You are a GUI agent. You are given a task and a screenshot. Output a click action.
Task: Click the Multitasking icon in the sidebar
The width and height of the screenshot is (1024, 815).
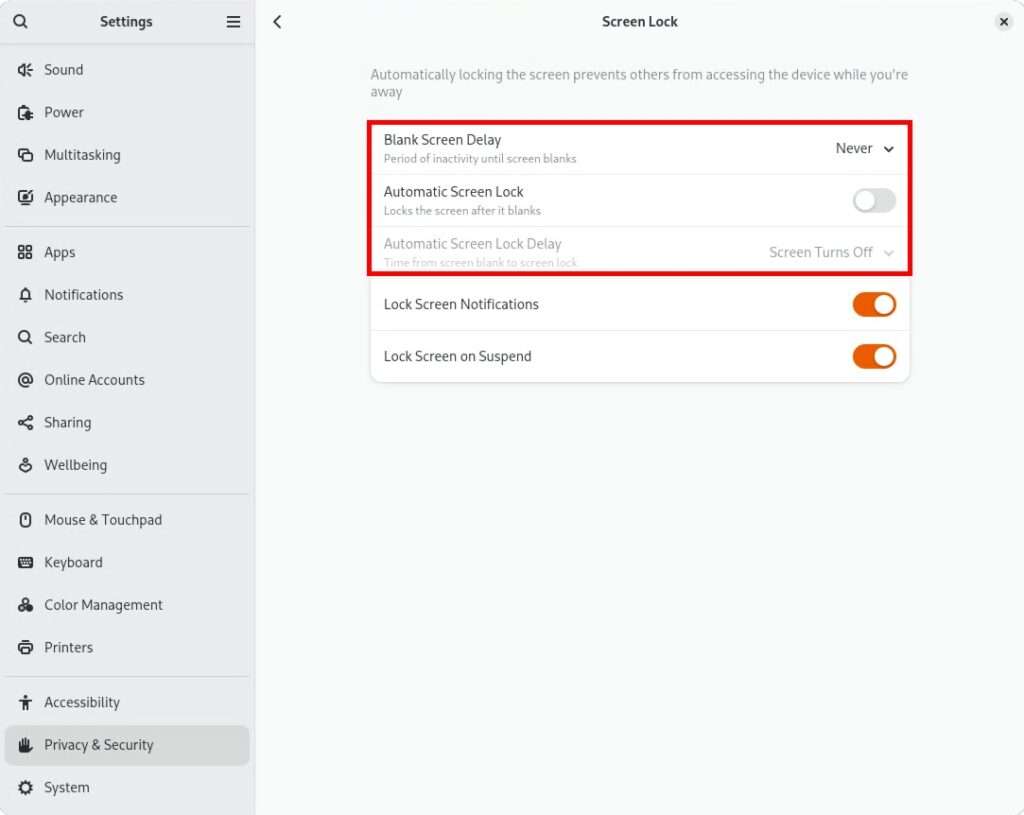pyautogui.click(x=26, y=155)
